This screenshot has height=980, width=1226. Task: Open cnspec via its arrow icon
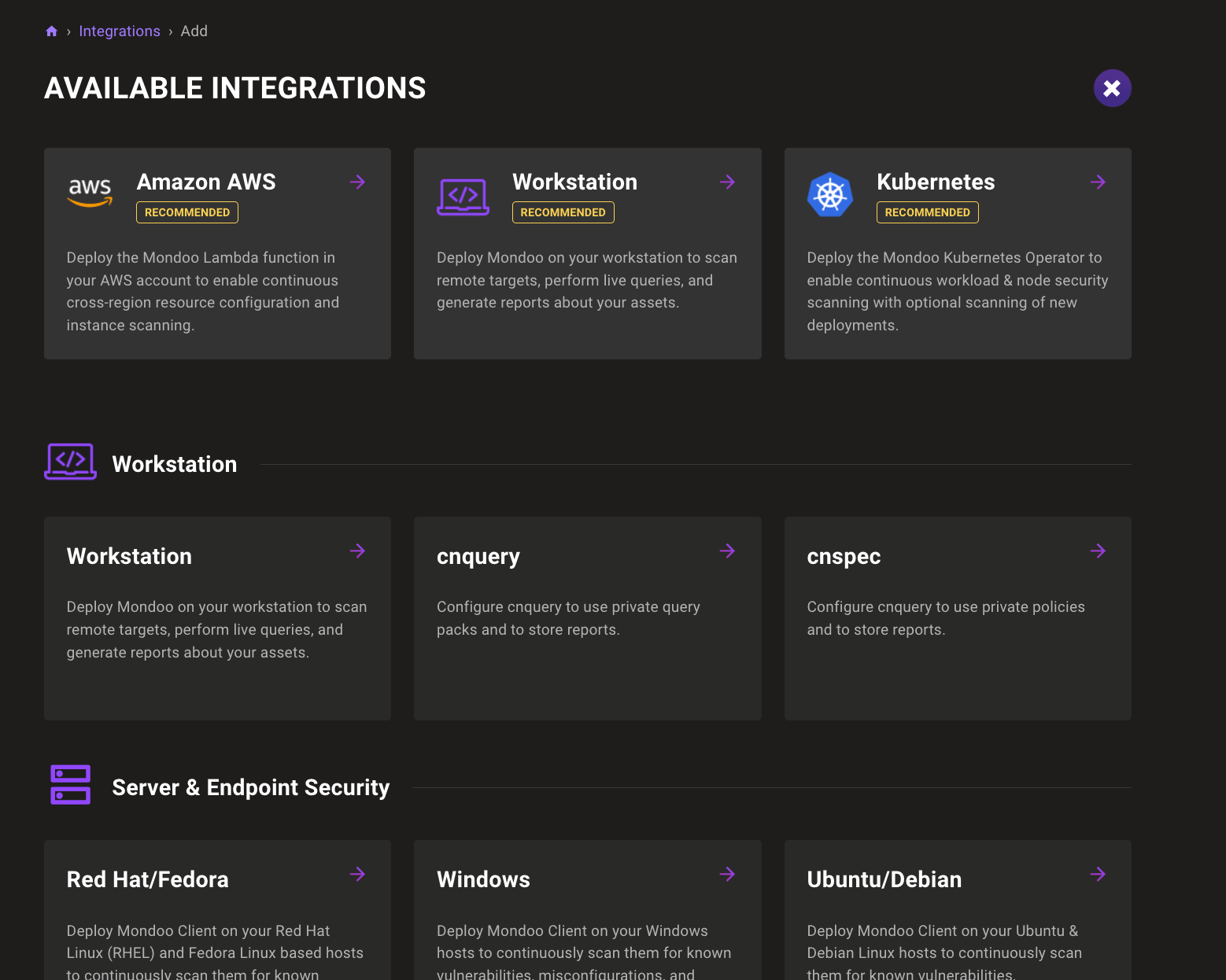1099,551
